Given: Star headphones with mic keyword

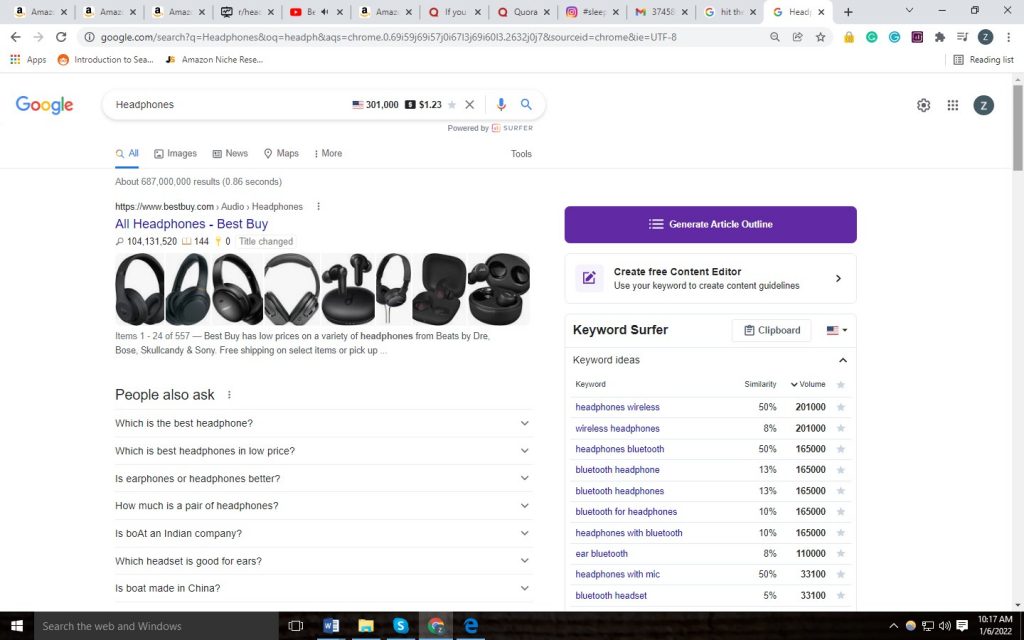Looking at the screenshot, I should pyautogui.click(x=841, y=575).
